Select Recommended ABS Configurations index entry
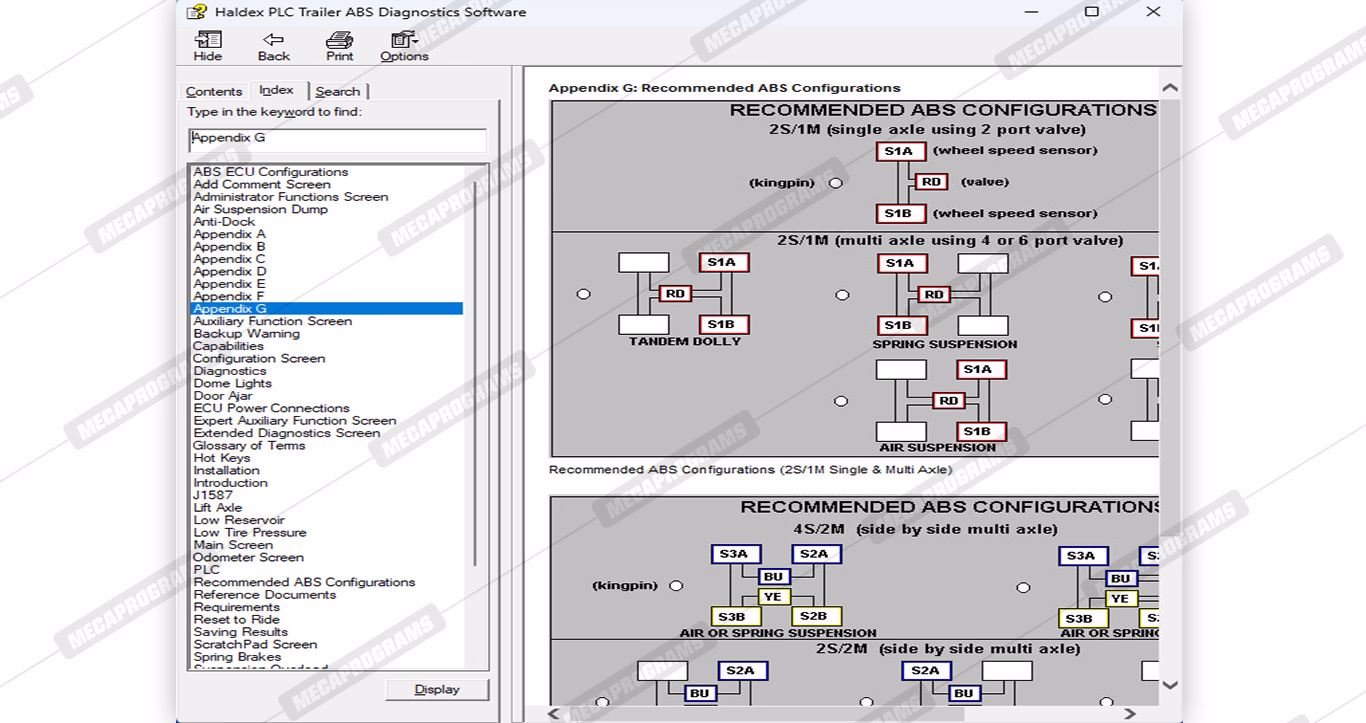This screenshot has height=723, width=1366. [x=304, y=582]
